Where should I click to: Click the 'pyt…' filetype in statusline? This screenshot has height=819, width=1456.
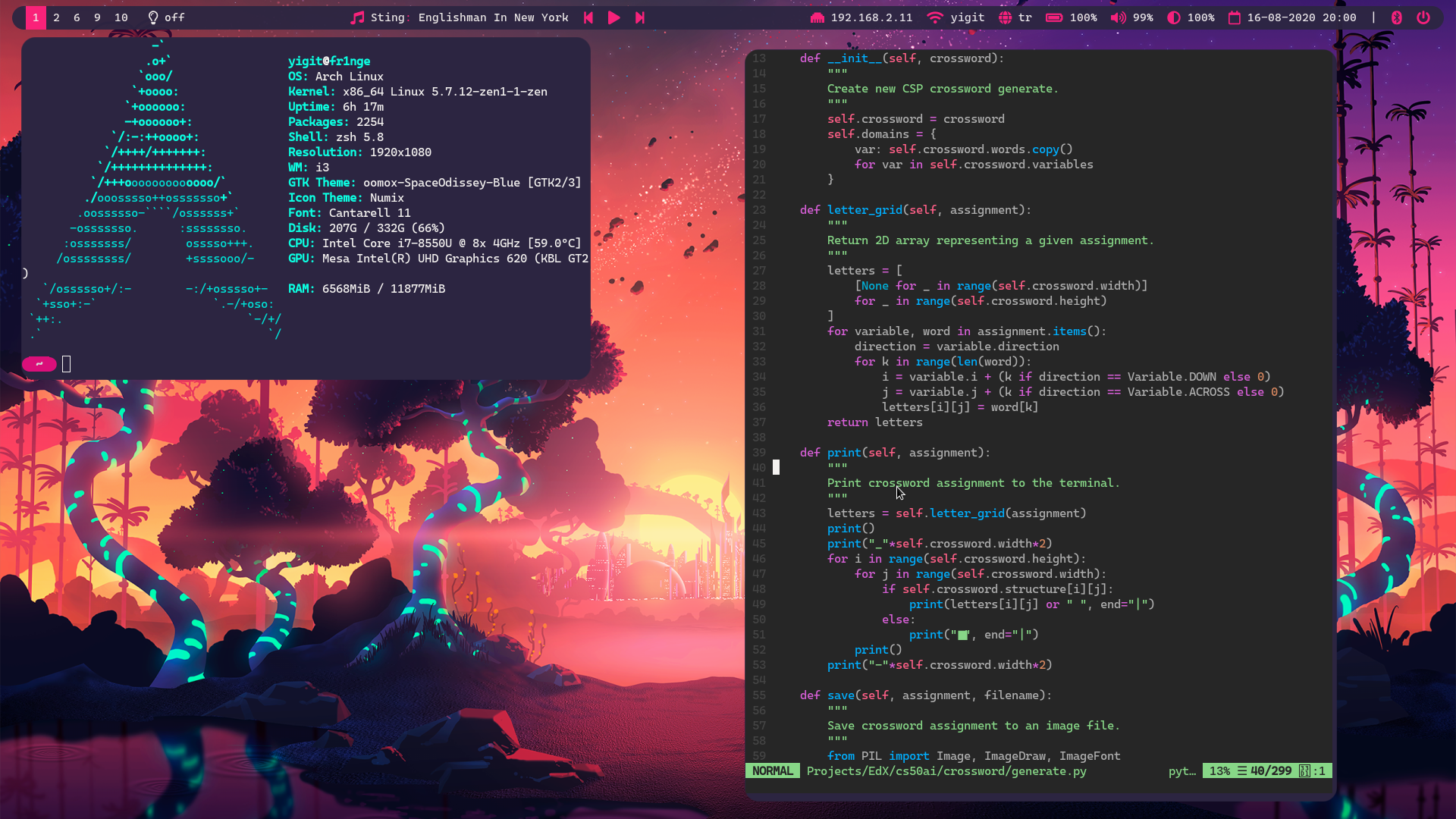click(x=1182, y=770)
